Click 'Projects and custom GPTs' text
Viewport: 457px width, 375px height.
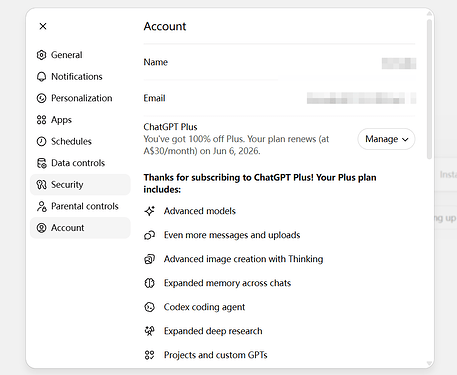pos(216,355)
